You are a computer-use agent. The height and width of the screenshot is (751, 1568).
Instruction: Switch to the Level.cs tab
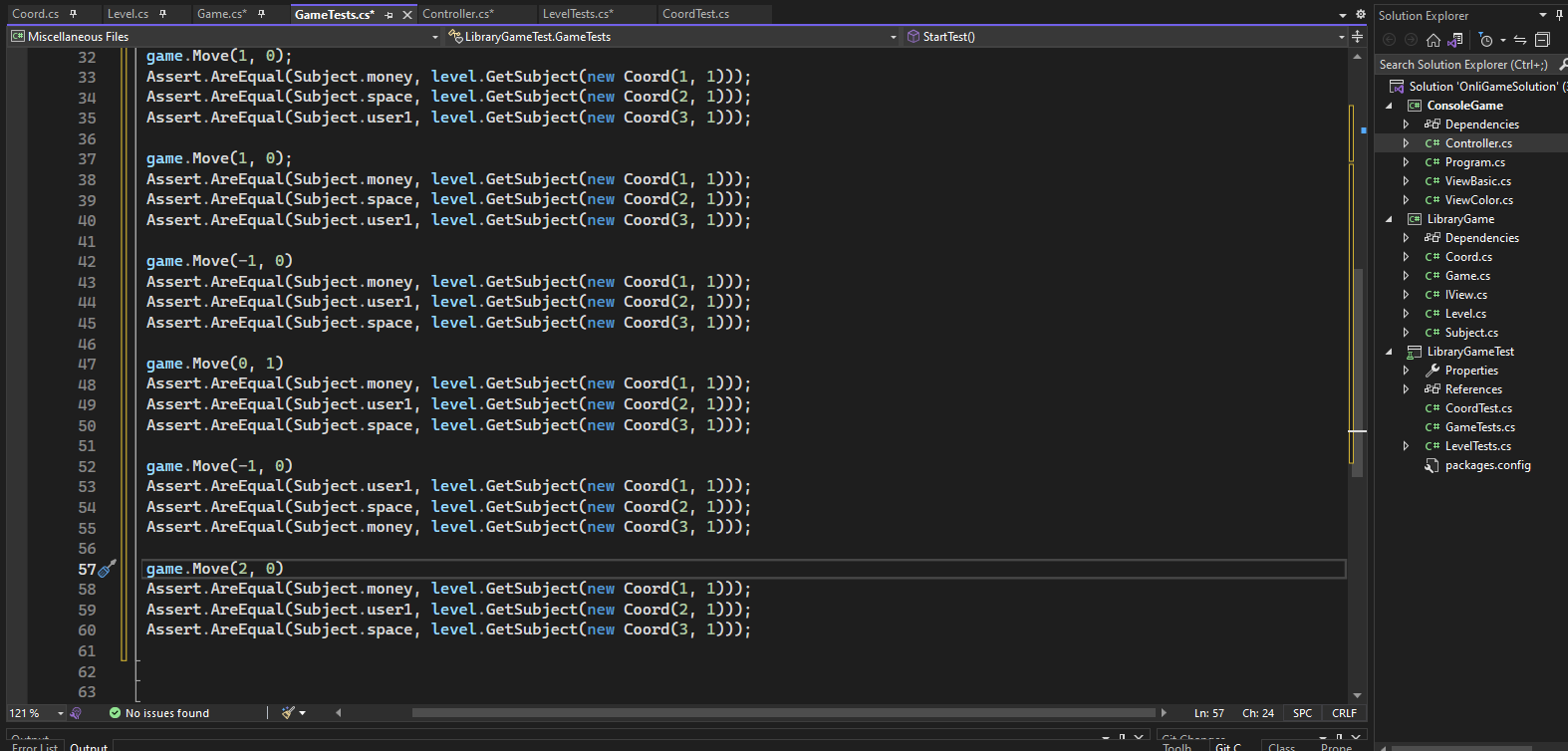coord(128,14)
